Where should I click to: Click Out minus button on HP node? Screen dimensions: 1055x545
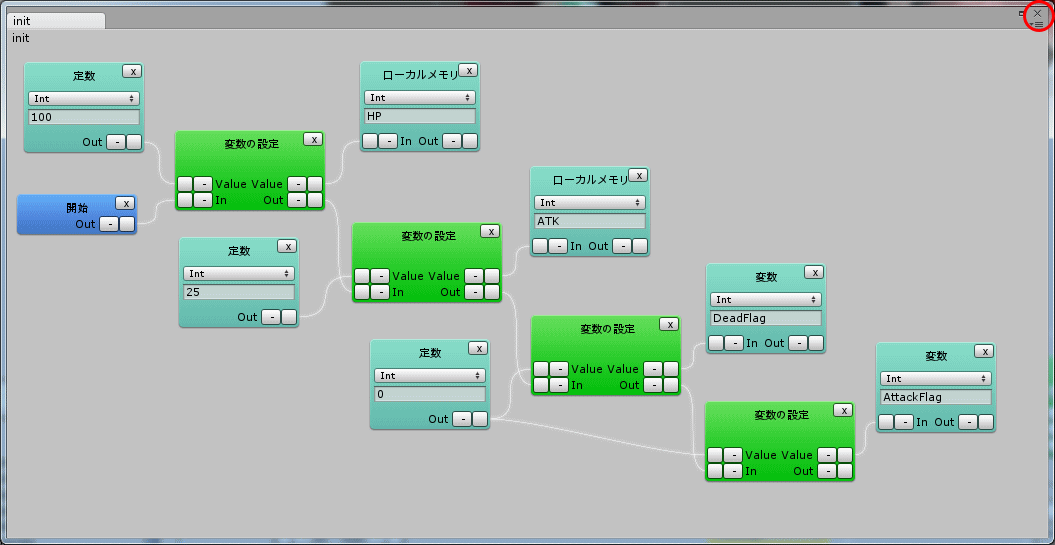click(x=451, y=141)
